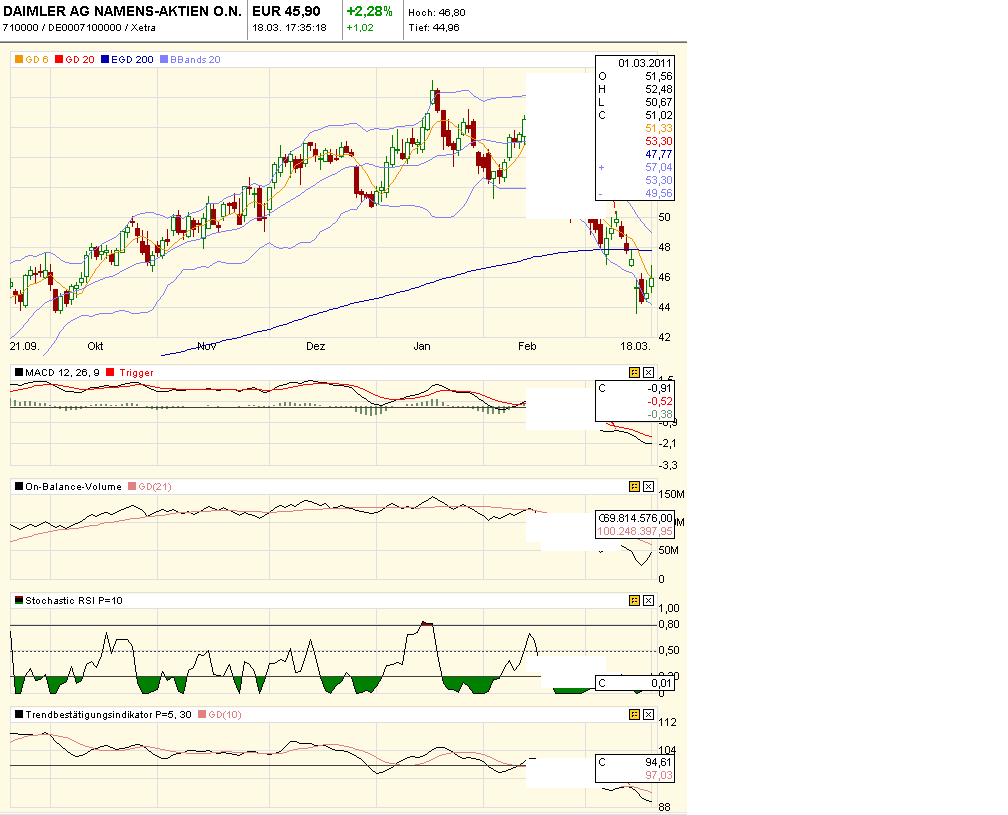Close the On-Balance-Volume indicator panel
This screenshot has width=1008, height=815.
coord(649,487)
